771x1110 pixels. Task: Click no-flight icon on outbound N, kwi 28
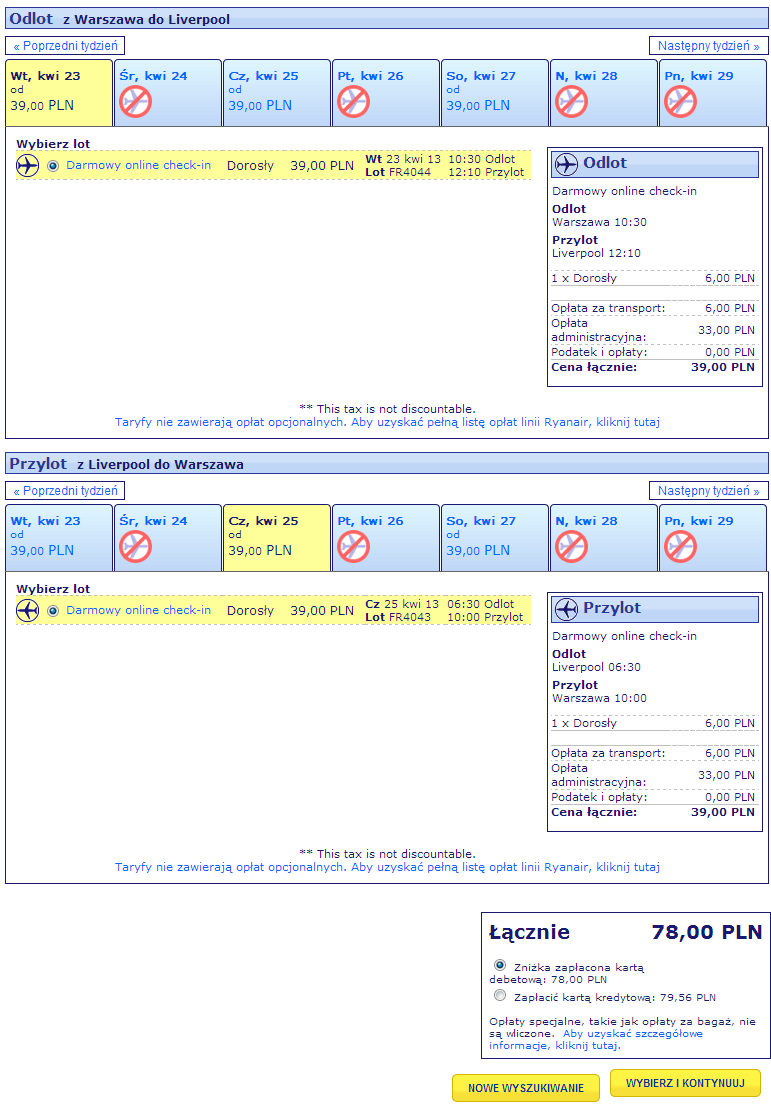coord(571,102)
